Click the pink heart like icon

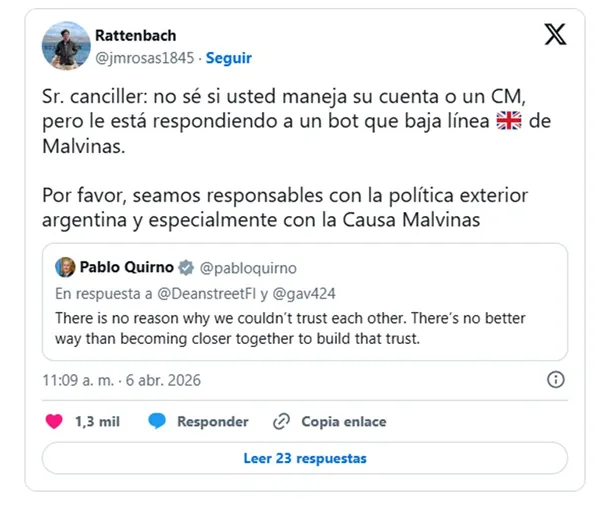click(x=55, y=421)
